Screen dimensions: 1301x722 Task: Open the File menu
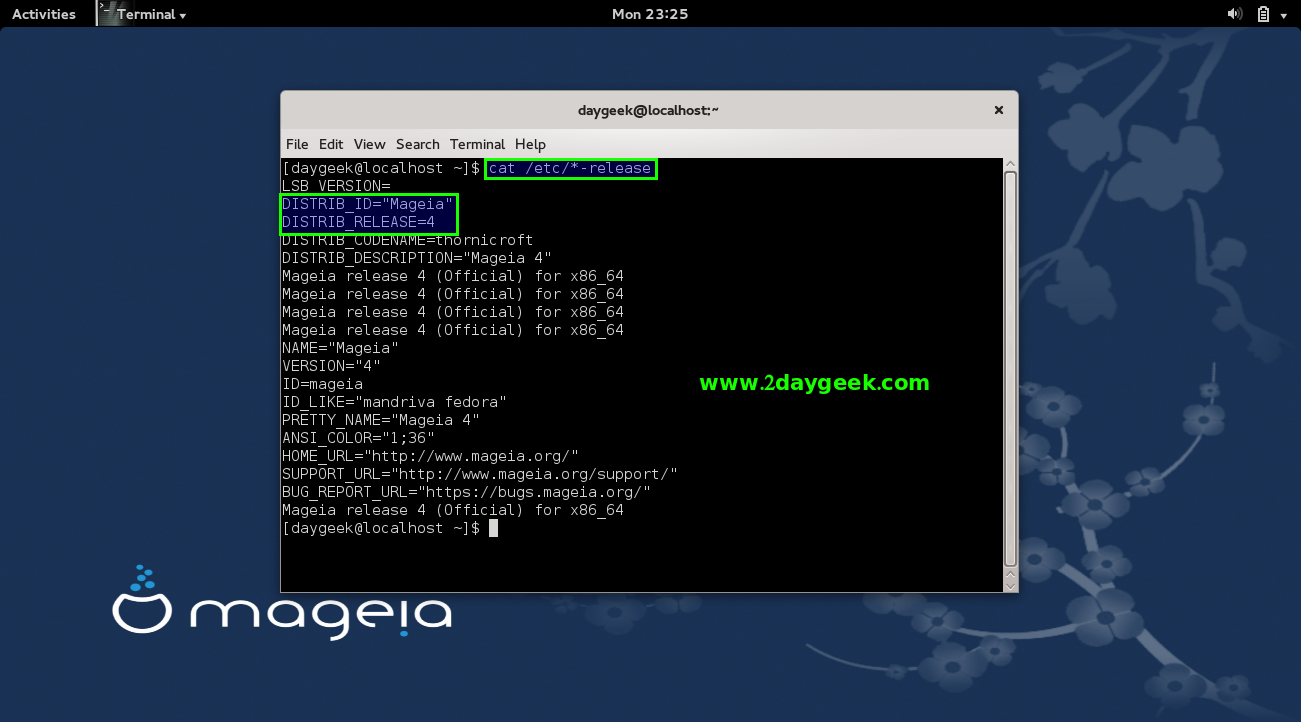click(297, 144)
